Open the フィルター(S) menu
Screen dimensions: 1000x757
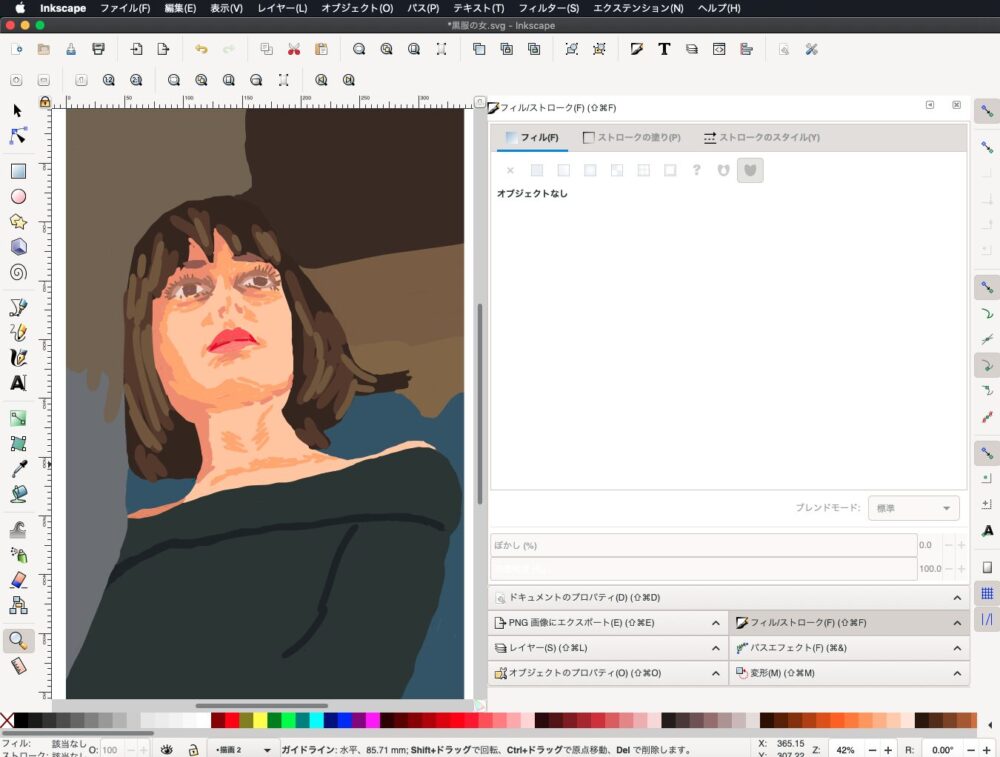click(548, 8)
